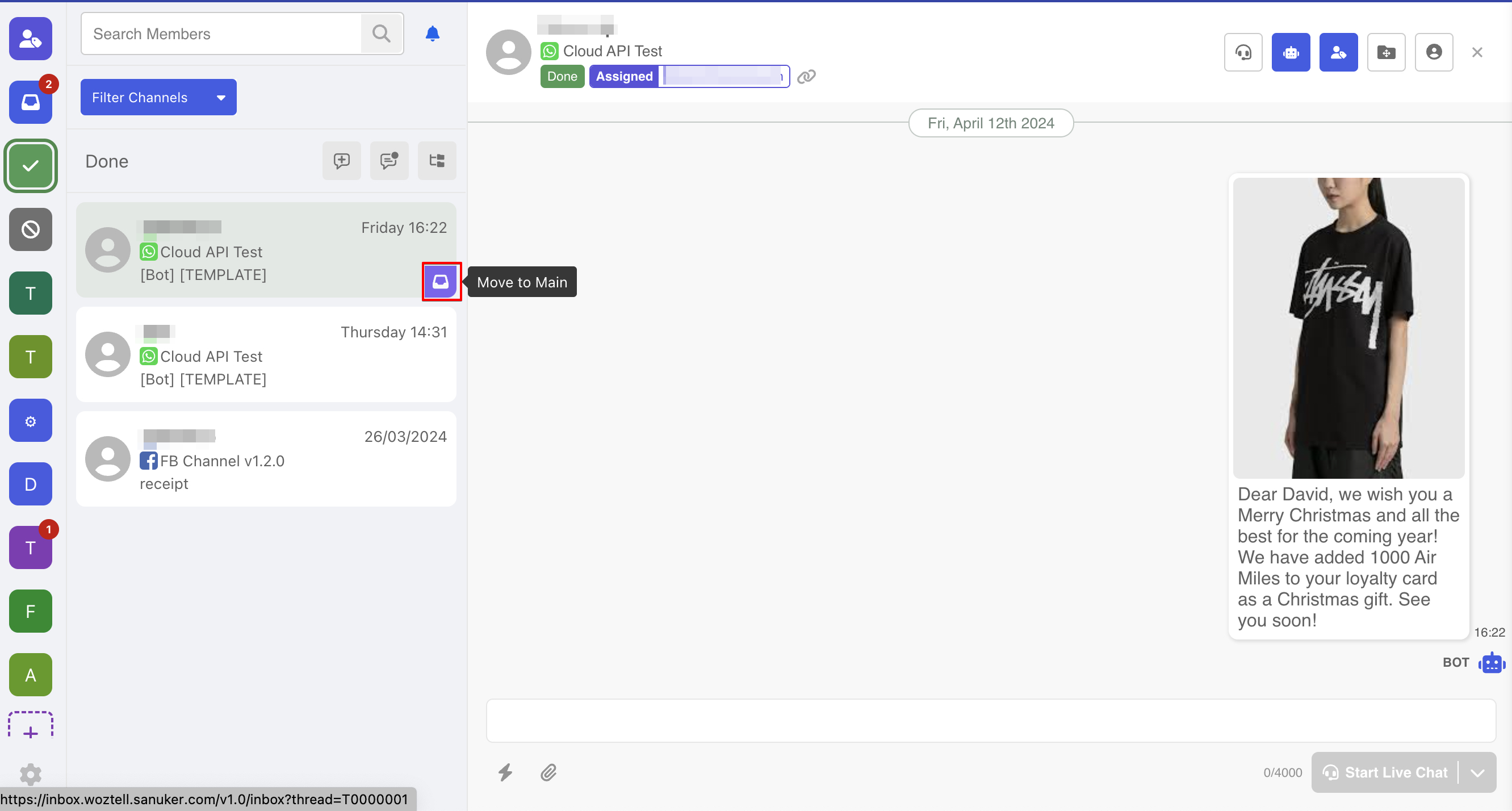Open the Start Live Chat options arrow
This screenshot has width=1512, height=811.
[1477, 772]
